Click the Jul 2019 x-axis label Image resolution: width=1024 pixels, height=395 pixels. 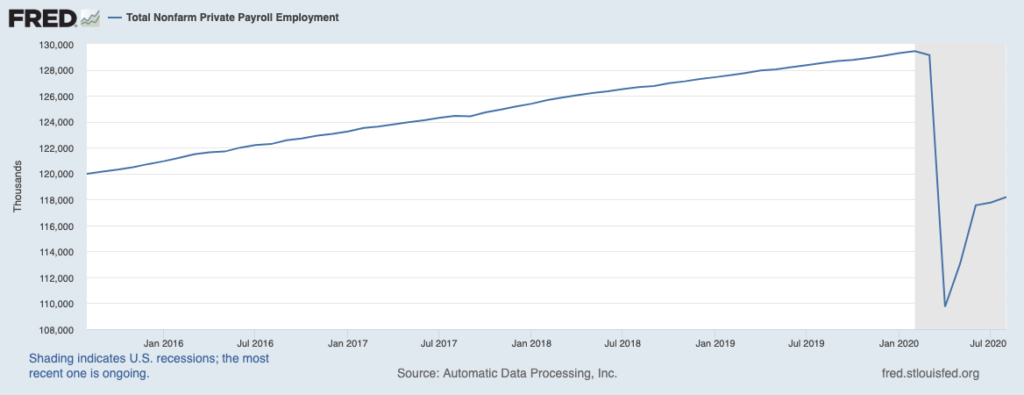[x=806, y=342]
